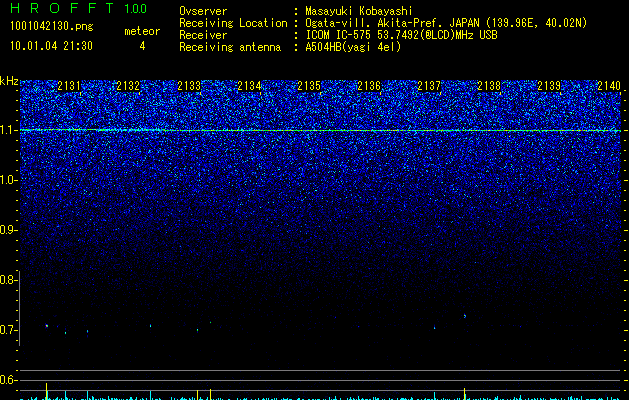Click the 2139 time marker
Screen dimensions: 629x400
click(549, 86)
